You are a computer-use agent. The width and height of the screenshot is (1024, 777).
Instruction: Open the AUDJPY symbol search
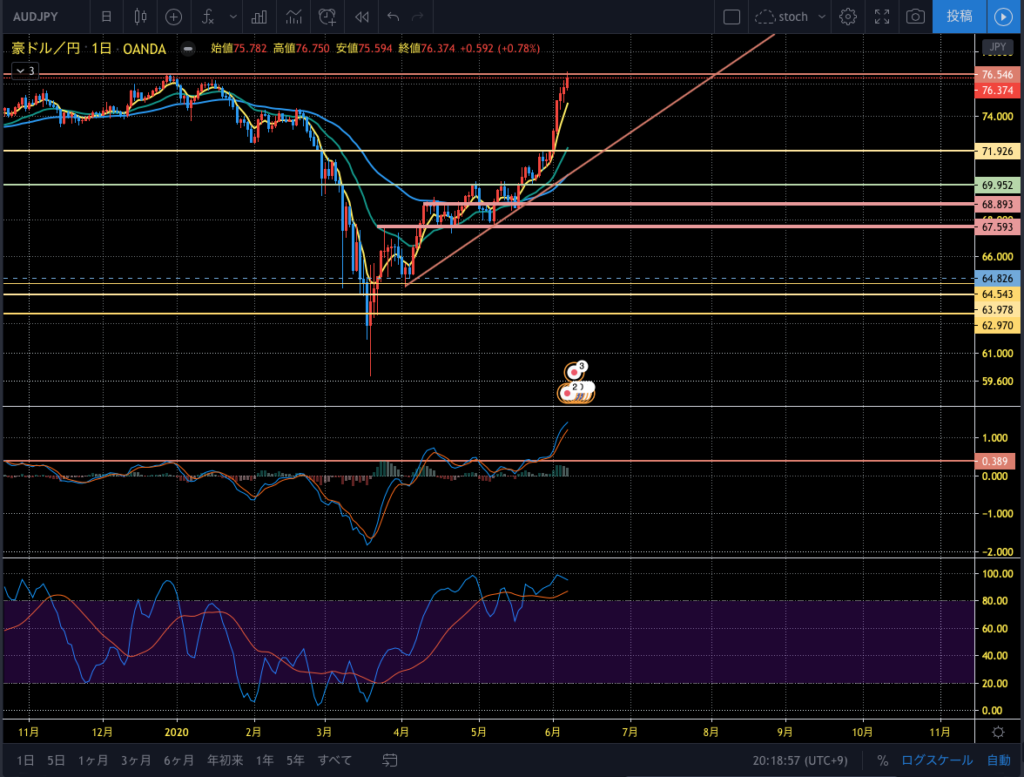36,16
